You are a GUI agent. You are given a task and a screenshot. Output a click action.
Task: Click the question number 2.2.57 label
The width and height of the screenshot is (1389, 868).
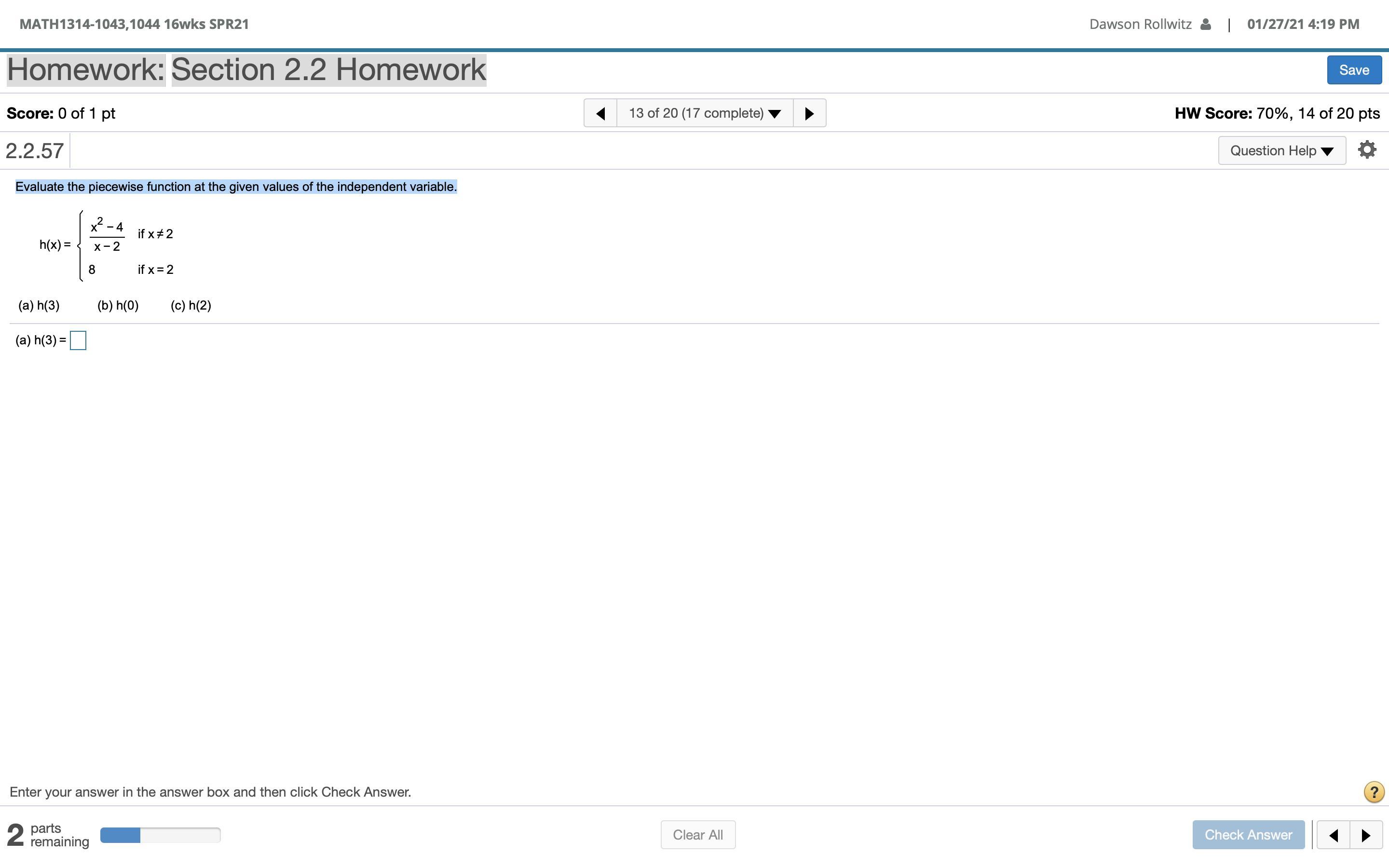(x=34, y=151)
